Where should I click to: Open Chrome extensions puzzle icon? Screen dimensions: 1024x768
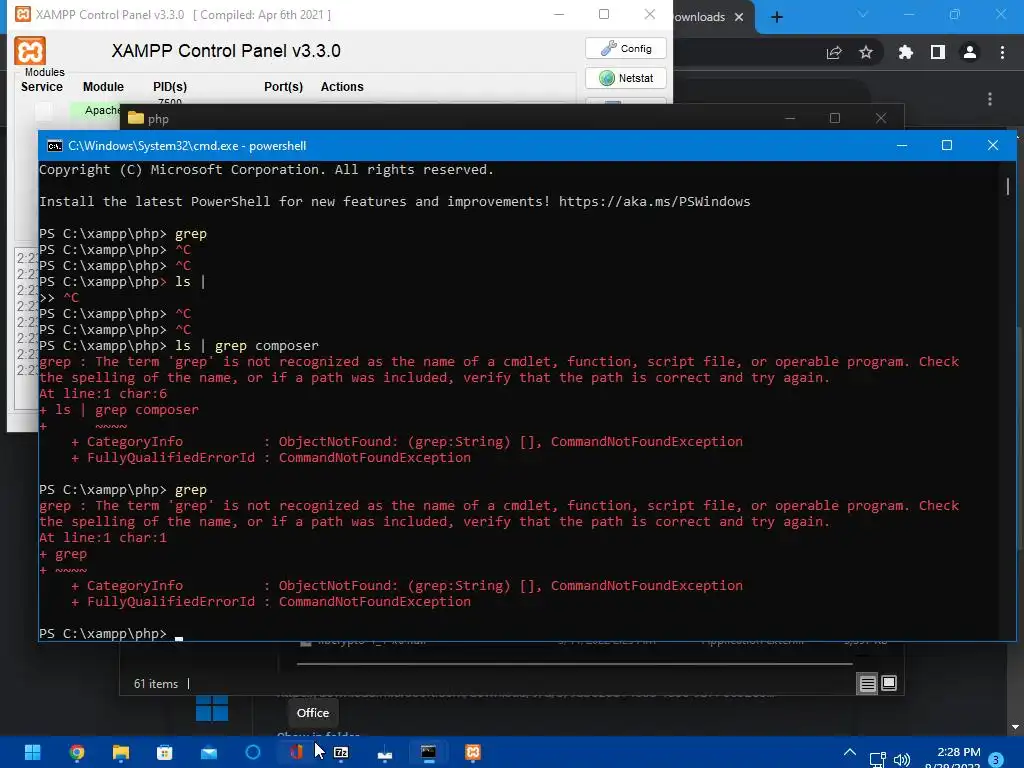(x=906, y=52)
